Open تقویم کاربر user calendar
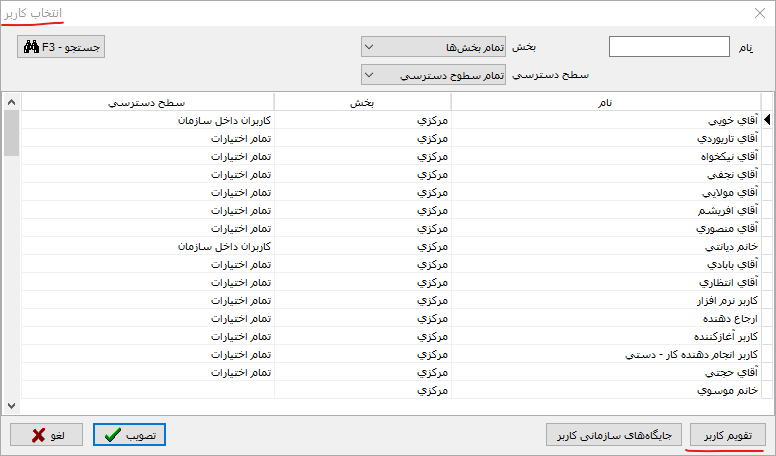This screenshot has height=456, width=776. (x=727, y=435)
